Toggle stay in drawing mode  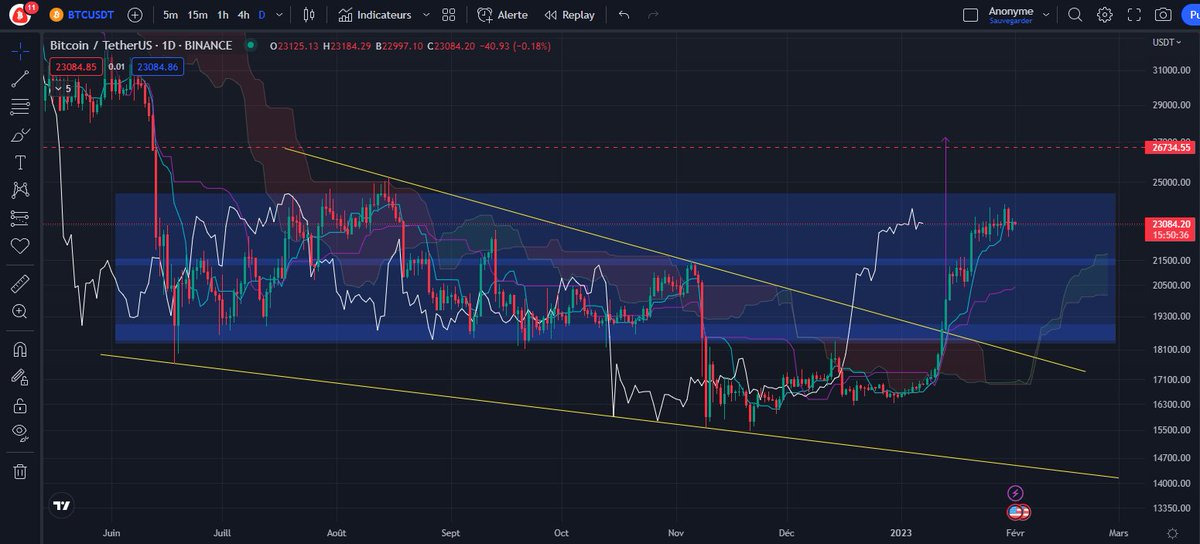pyautogui.click(x=20, y=378)
